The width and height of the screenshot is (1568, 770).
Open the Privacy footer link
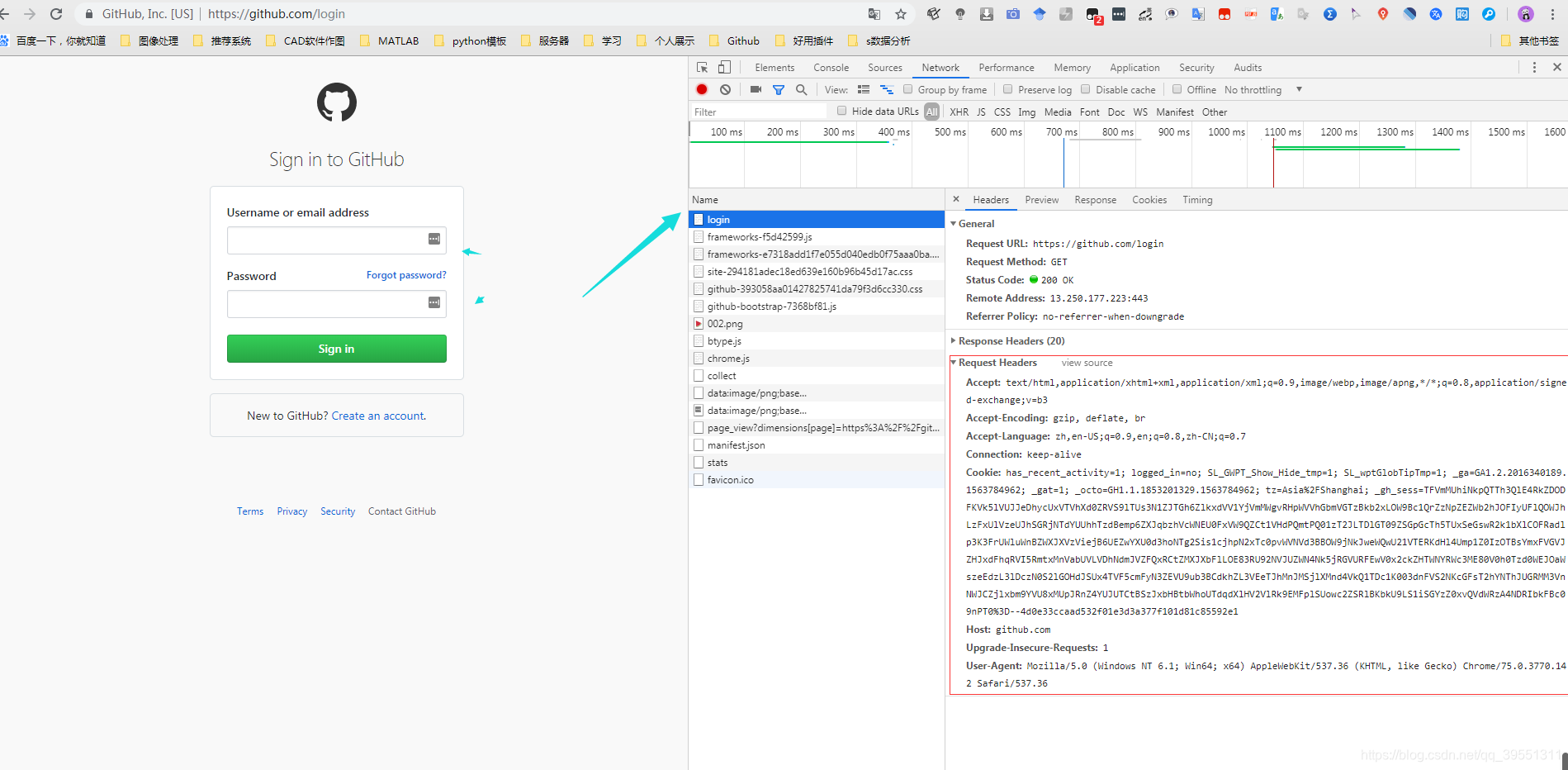coord(292,511)
